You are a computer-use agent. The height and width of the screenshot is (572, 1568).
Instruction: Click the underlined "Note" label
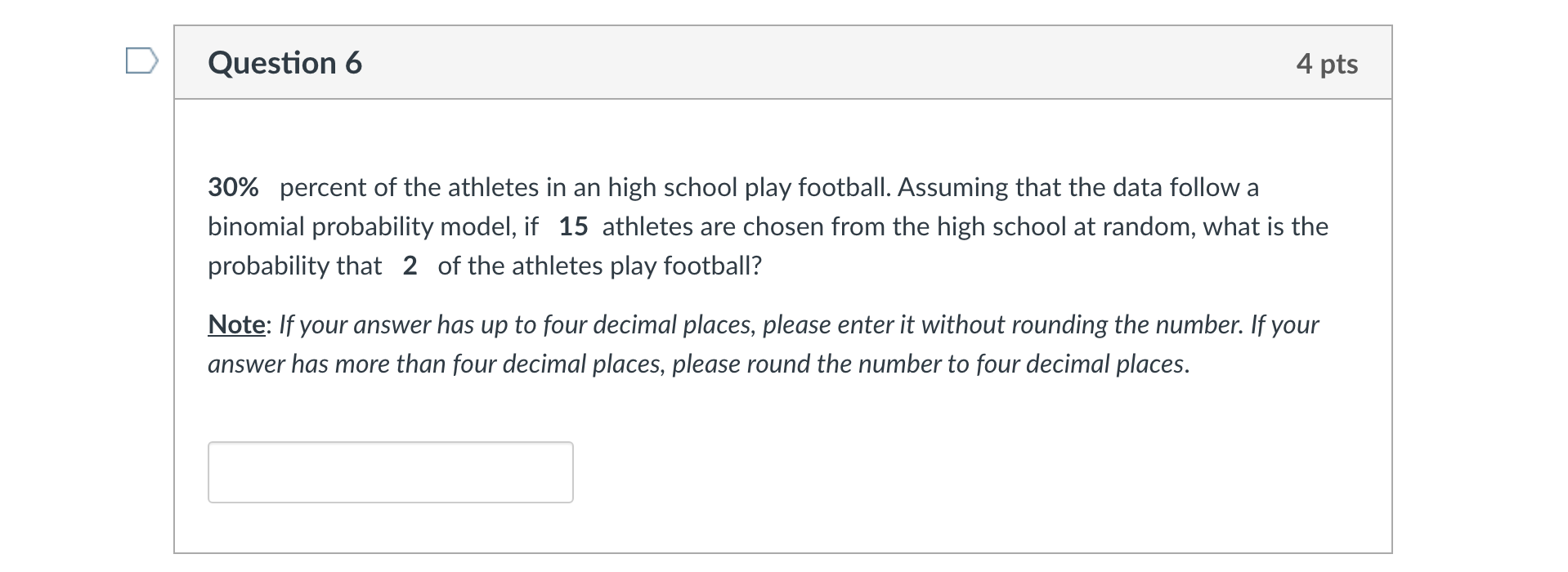click(x=236, y=324)
